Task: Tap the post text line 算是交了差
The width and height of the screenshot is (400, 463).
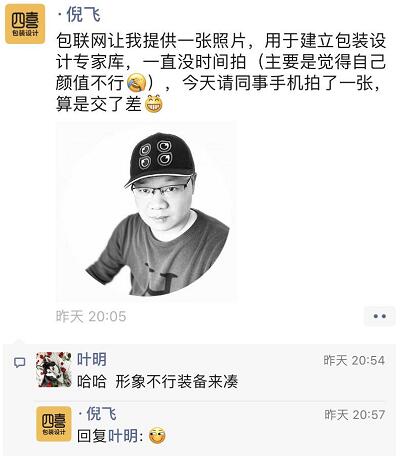Action: 99,104
